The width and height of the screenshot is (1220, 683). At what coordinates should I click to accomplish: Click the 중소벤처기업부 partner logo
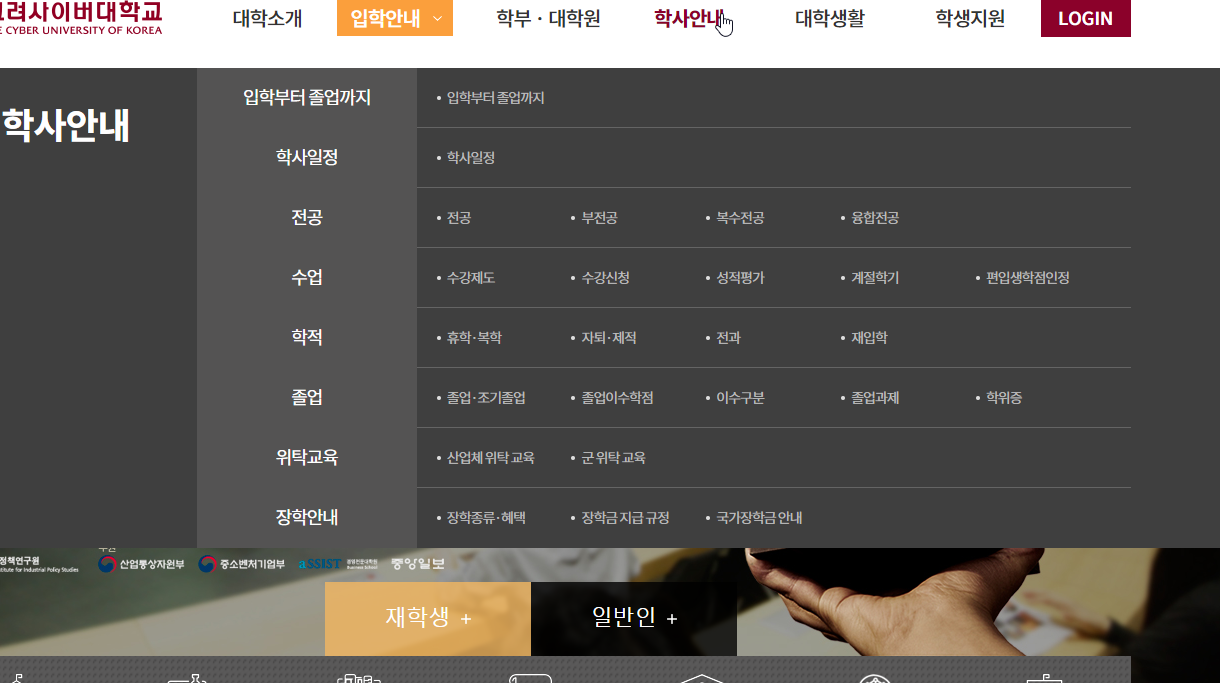pyautogui.click(x=242, y=564)
